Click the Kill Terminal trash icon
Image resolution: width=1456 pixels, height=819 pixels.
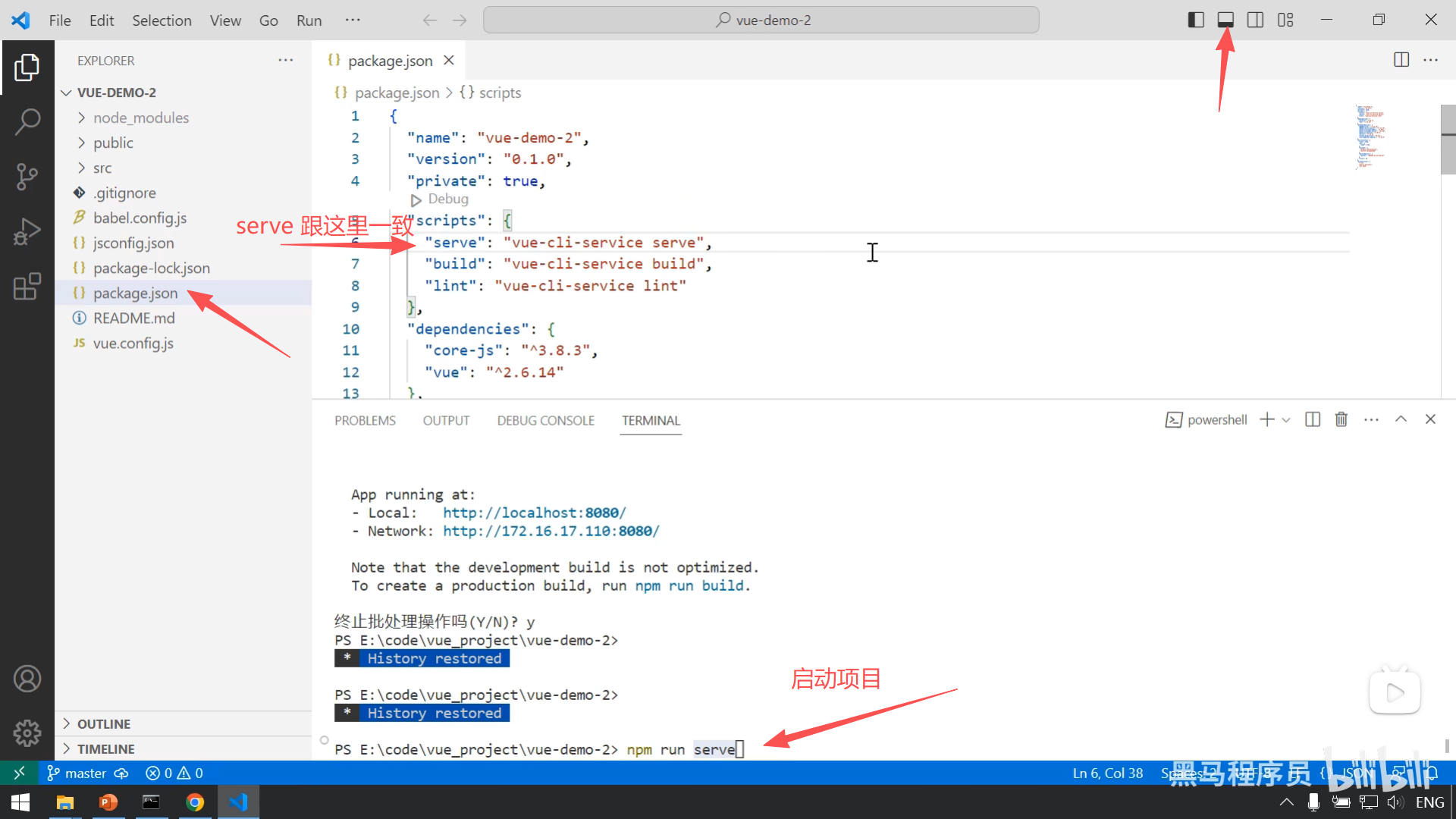(x=1341, y=419)
